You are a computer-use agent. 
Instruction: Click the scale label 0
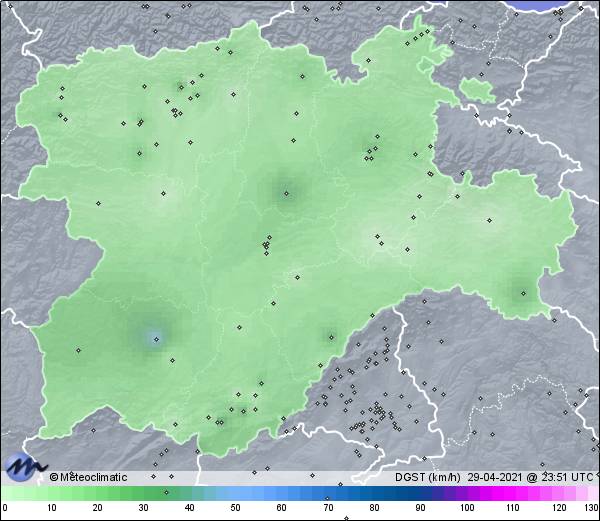(5, 508)
